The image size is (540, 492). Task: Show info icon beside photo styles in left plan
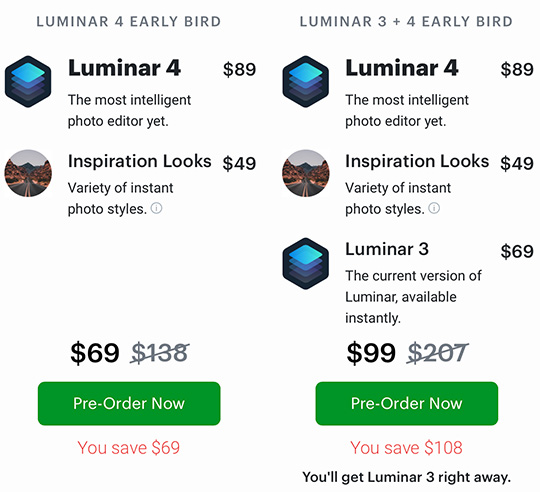(x=156, y=208)
